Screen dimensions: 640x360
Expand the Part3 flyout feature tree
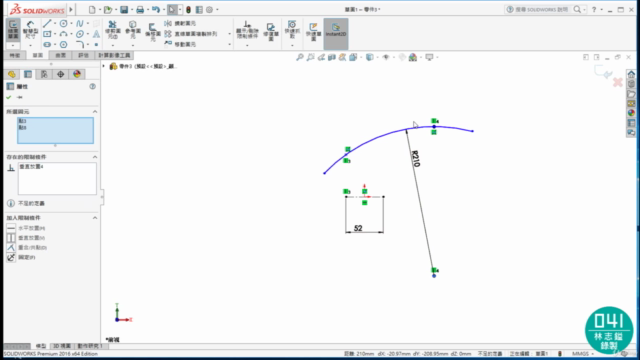(104, 66)
